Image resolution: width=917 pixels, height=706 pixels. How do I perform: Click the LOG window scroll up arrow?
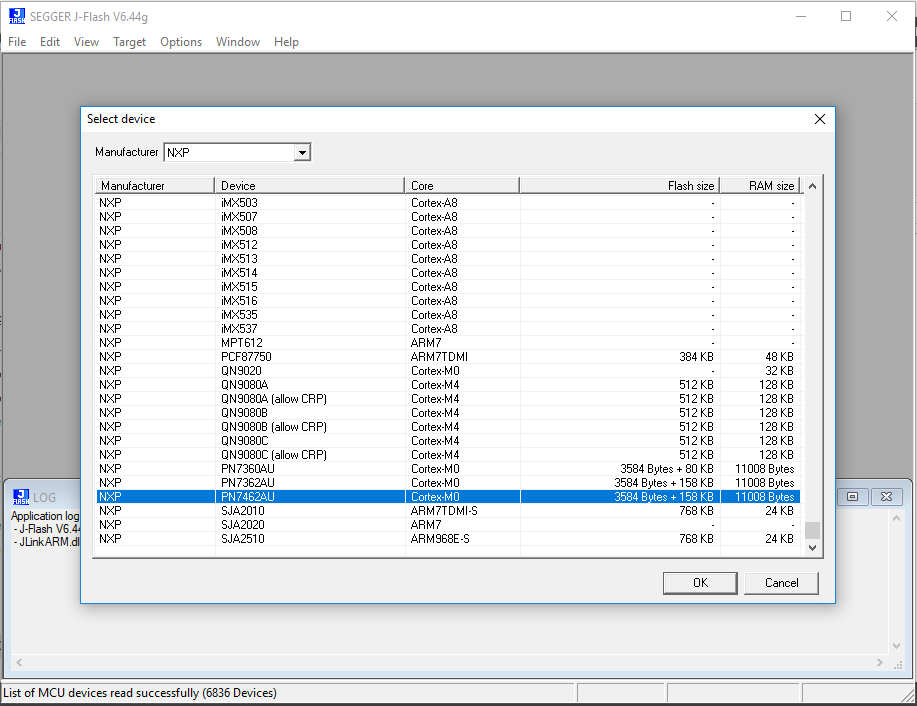(x=896, y=519)
